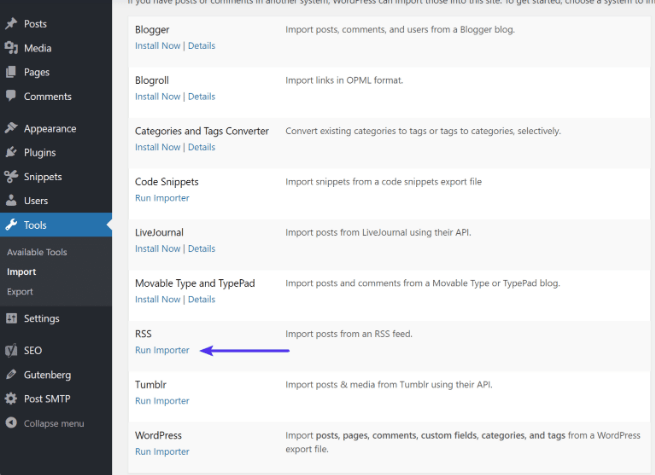Click the Code Snippets importer title
The height and width of the screenshot is (475, 655).
point(167,182)
